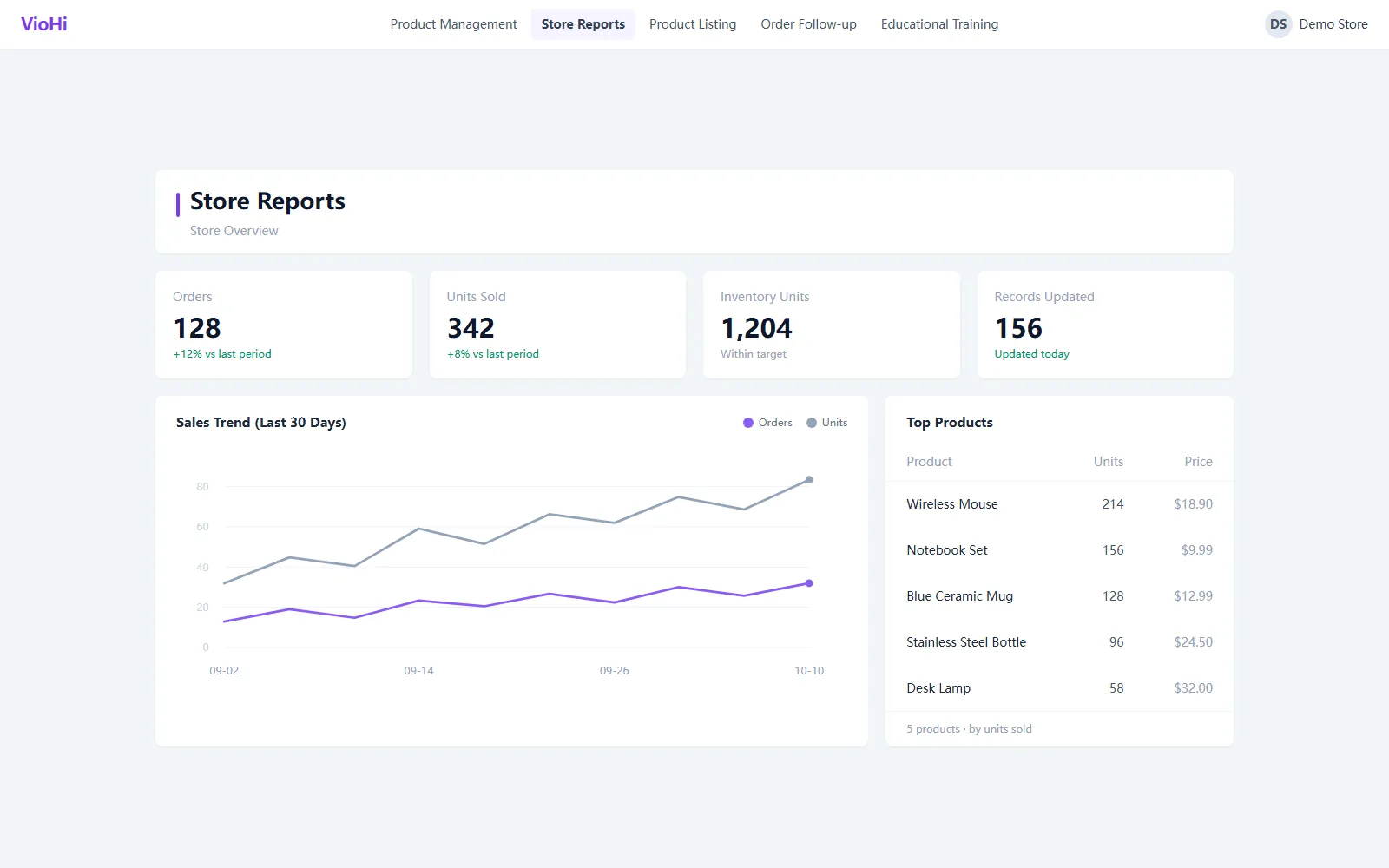Click the Records Updated value 156
Screen dimensions: 1389x868
pos(1018,328)
